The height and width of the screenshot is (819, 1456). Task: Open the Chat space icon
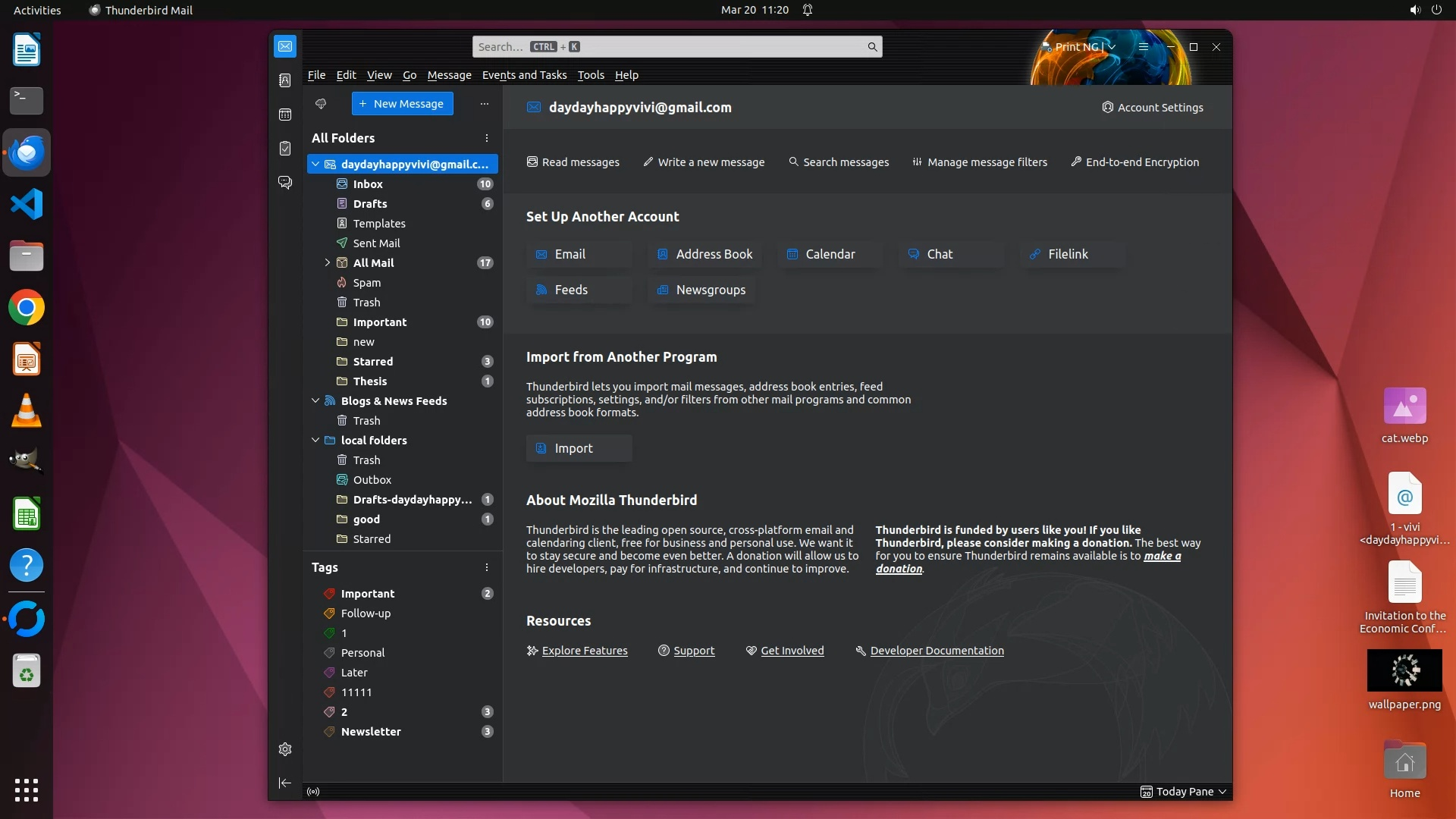coord(285,183)
